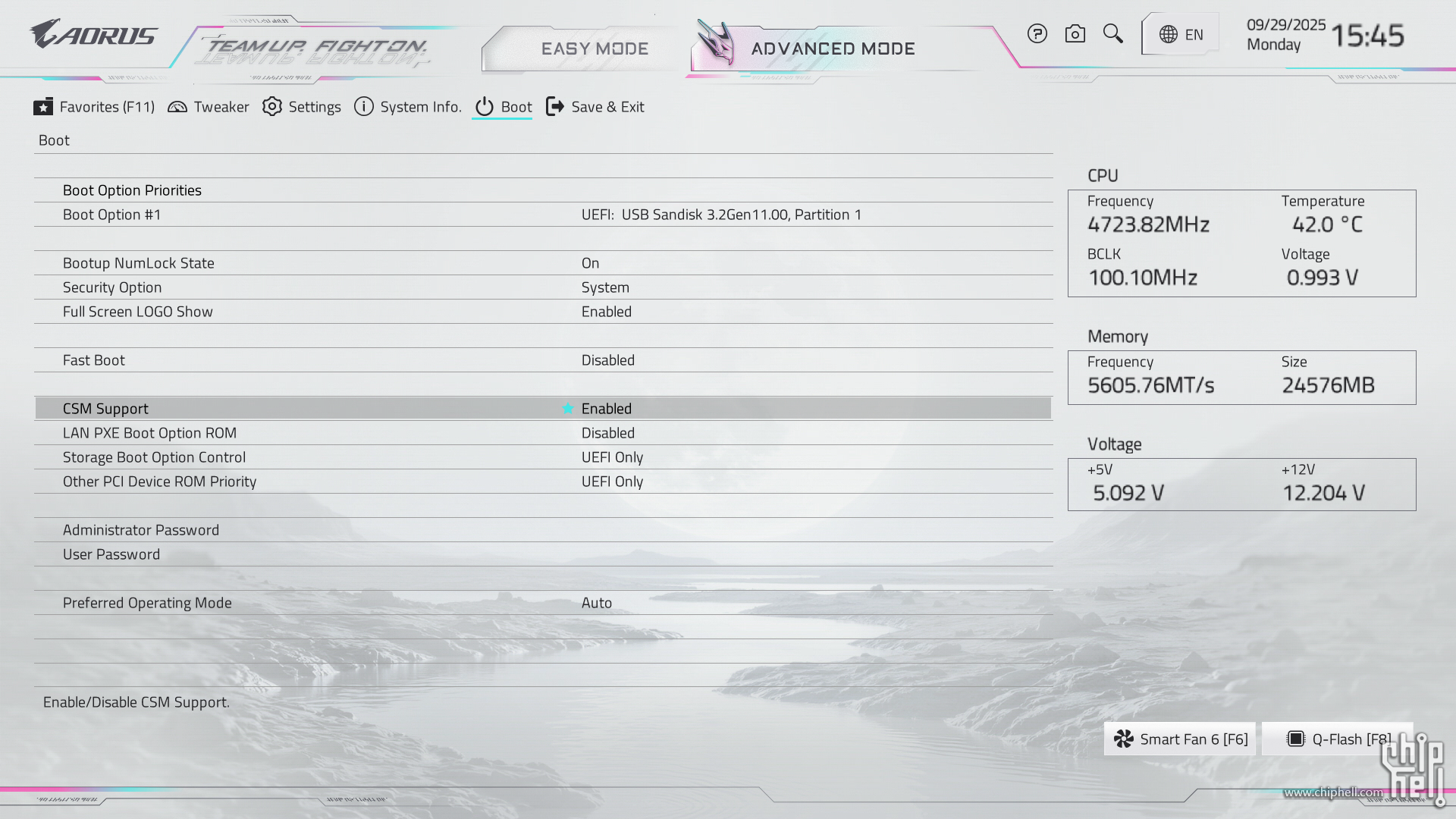Viewport: 1456px width, 819px height.
Task: Open Boot Option #1 device dropdown
Action: (x=720, y=215)
